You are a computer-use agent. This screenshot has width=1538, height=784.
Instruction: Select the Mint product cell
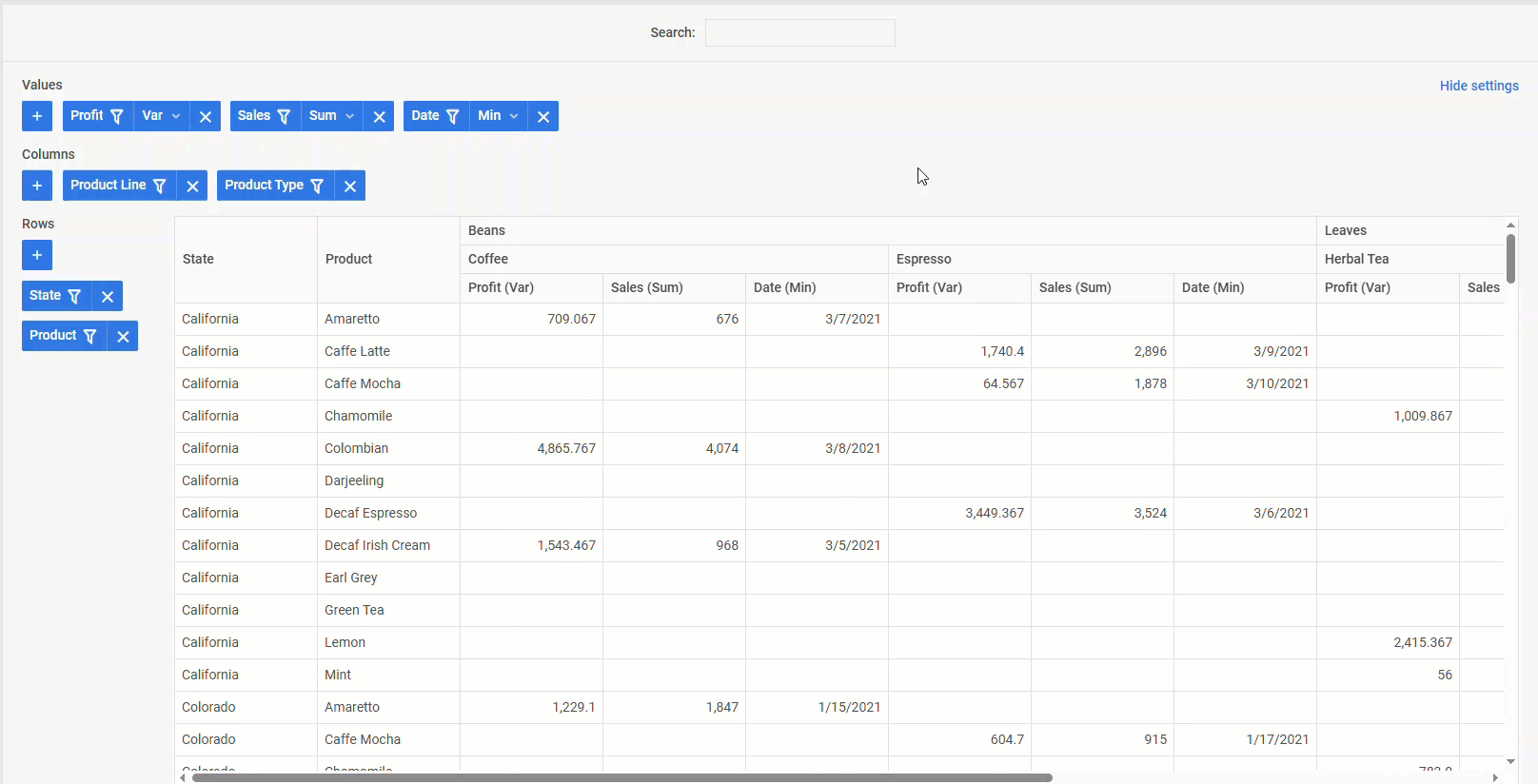(x=388, y=675)
